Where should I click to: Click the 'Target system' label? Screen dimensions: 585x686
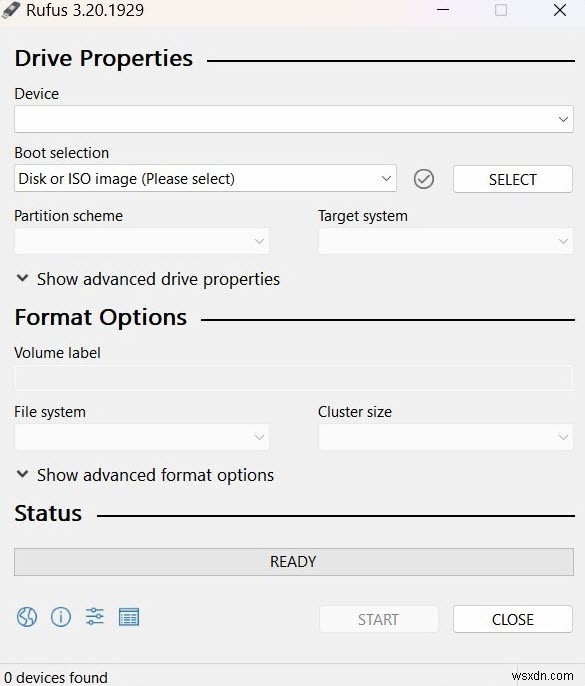coord(363,216)
